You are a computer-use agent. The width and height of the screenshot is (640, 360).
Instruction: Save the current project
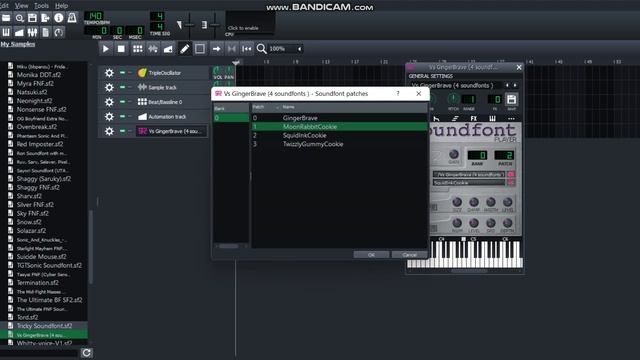pyautogui.click(x=32, y=18)
